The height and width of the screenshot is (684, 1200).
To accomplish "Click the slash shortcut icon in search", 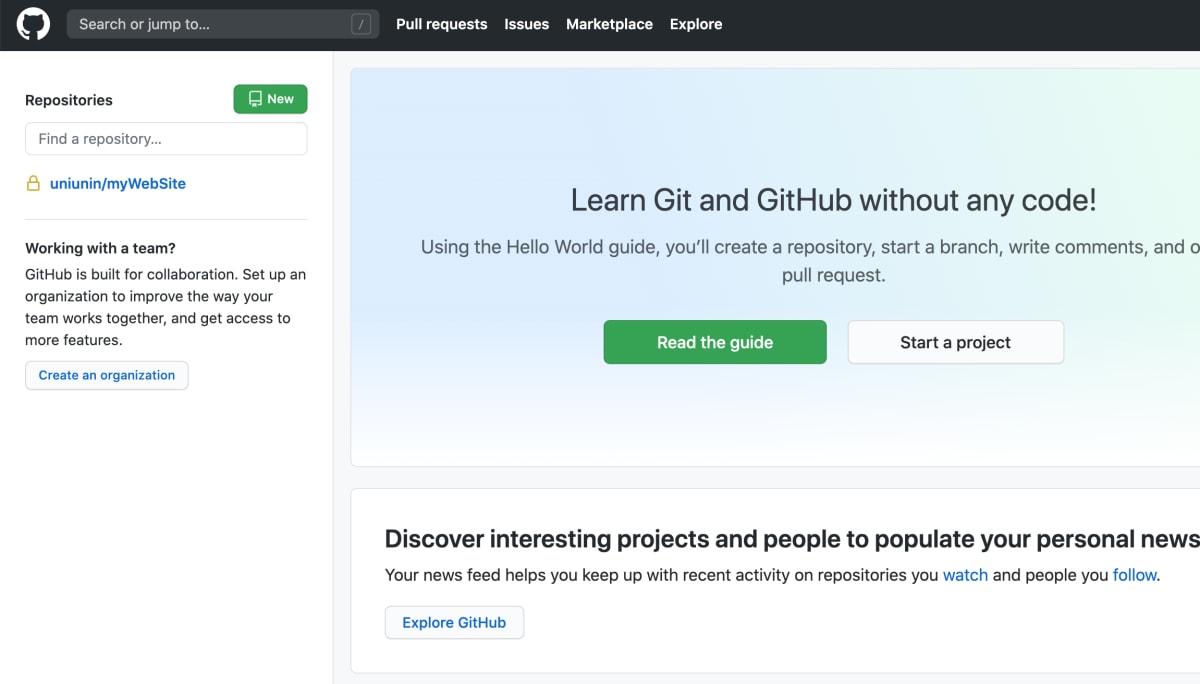I will [361, 25].
